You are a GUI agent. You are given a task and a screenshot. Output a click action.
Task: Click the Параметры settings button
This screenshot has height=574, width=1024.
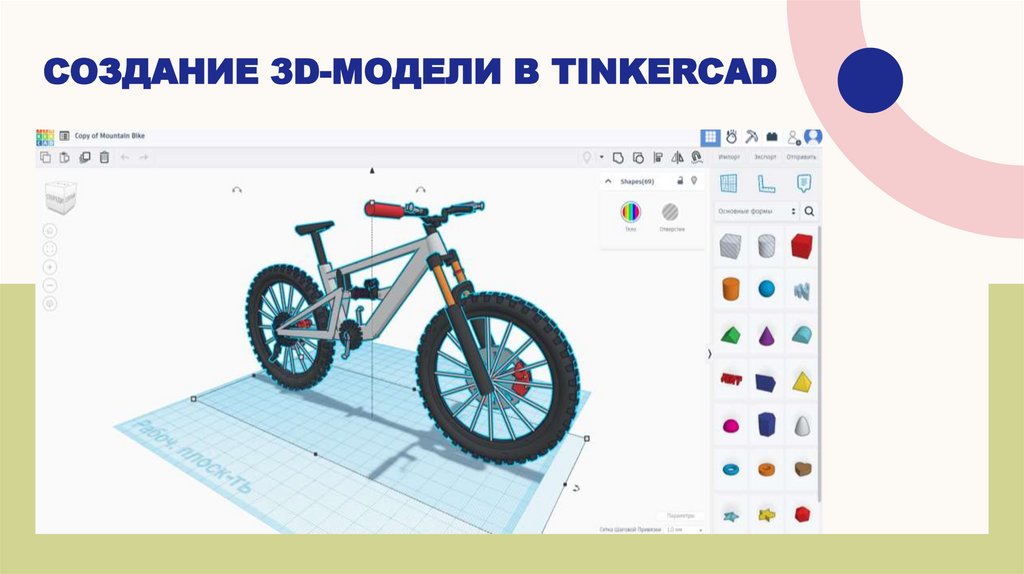pos(680,516)
